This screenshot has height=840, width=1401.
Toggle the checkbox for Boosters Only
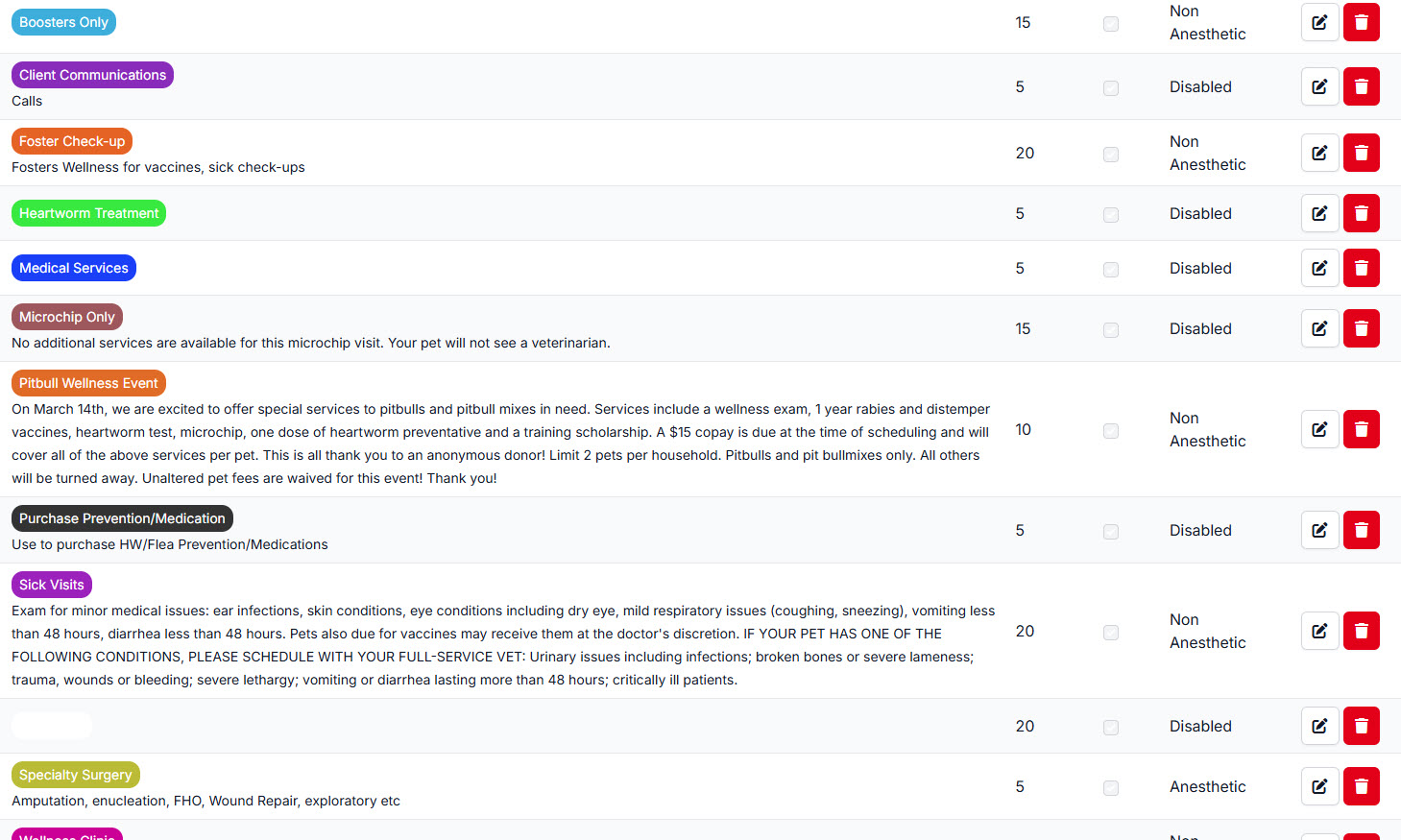pos(1111,24)
